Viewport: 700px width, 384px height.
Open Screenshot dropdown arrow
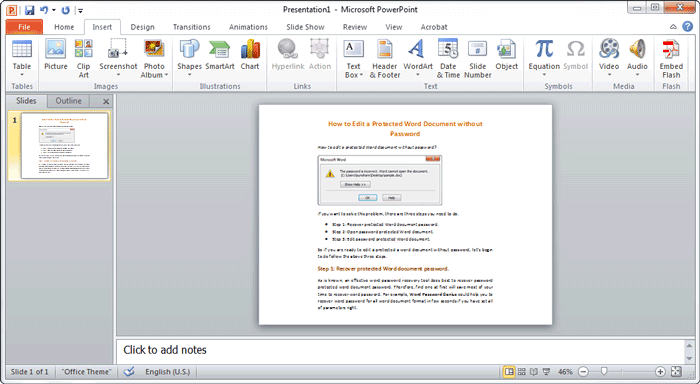point(118,75)
